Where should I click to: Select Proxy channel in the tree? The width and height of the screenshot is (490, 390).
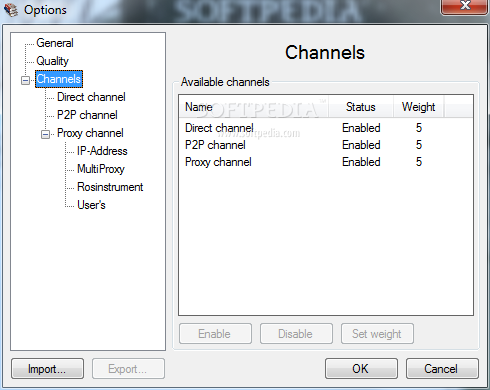point(90,133)
